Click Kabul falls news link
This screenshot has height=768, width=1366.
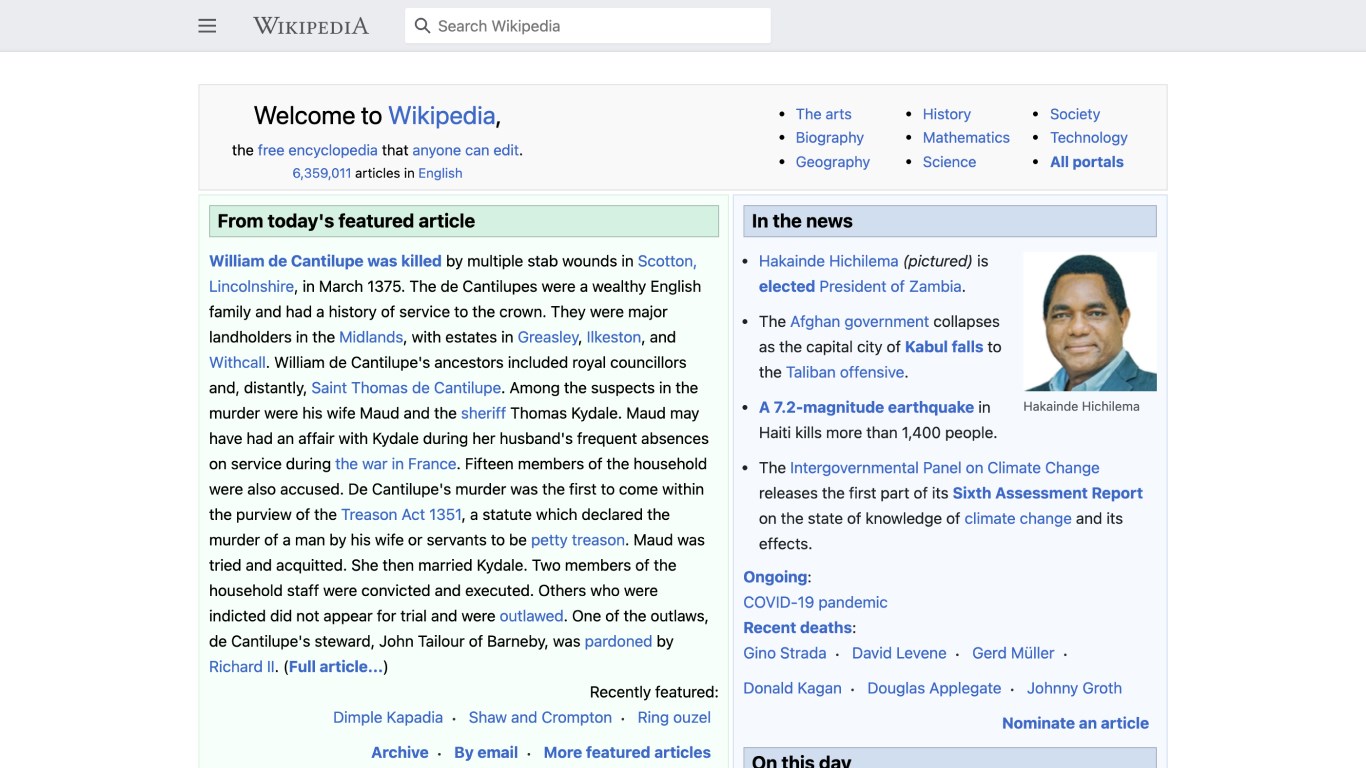pos(944,347)
